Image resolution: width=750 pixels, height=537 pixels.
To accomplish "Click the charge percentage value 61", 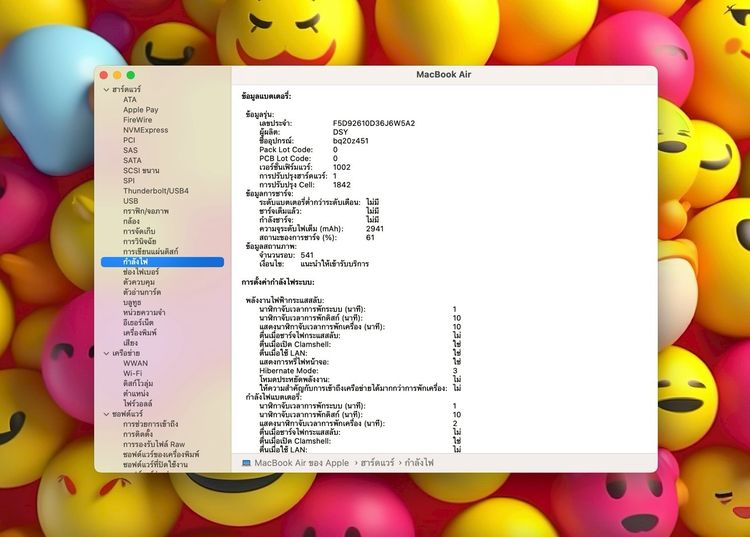I will tap(370, 237).
